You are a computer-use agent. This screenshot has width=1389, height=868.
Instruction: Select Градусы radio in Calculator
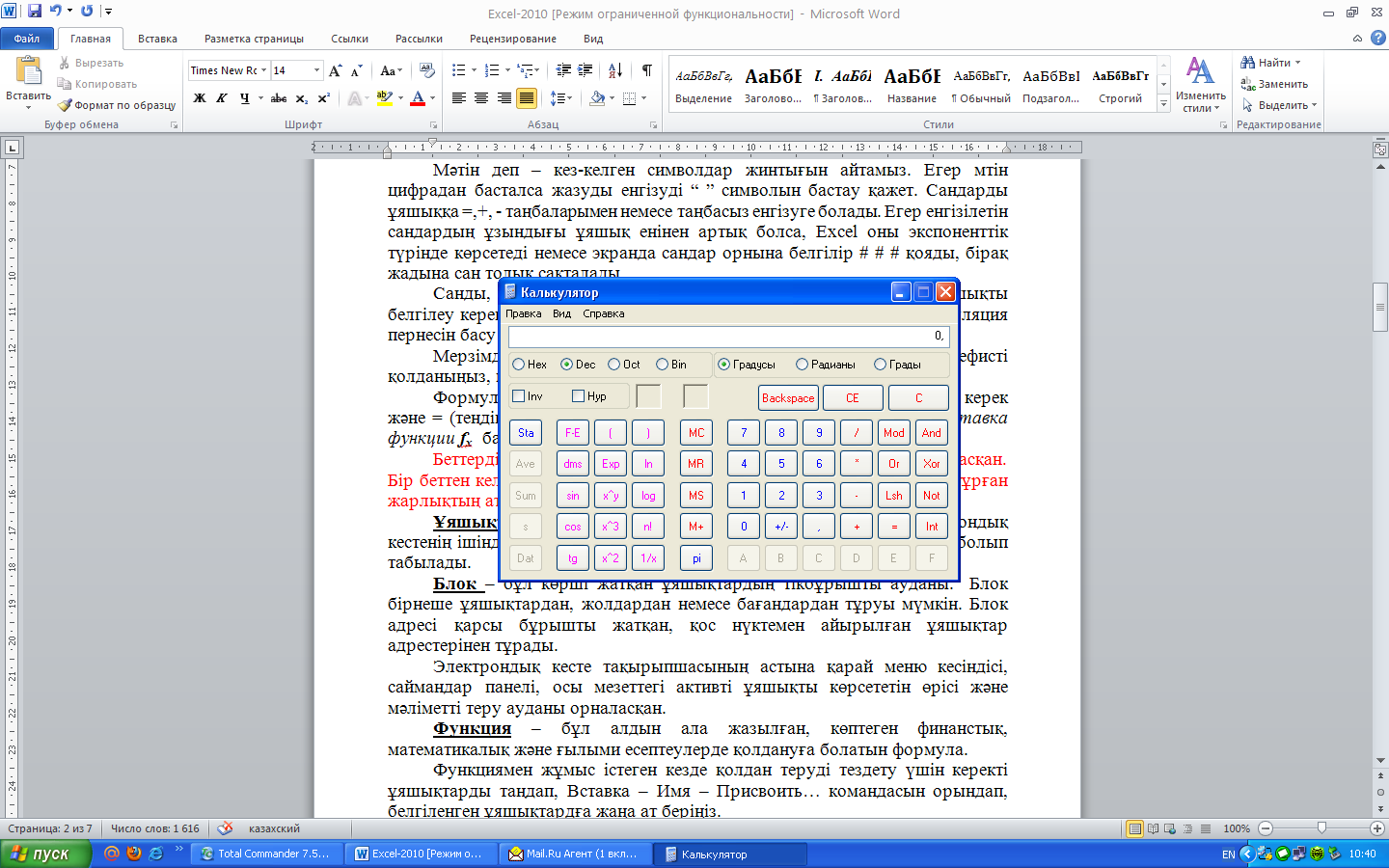(x=723, y=365)
